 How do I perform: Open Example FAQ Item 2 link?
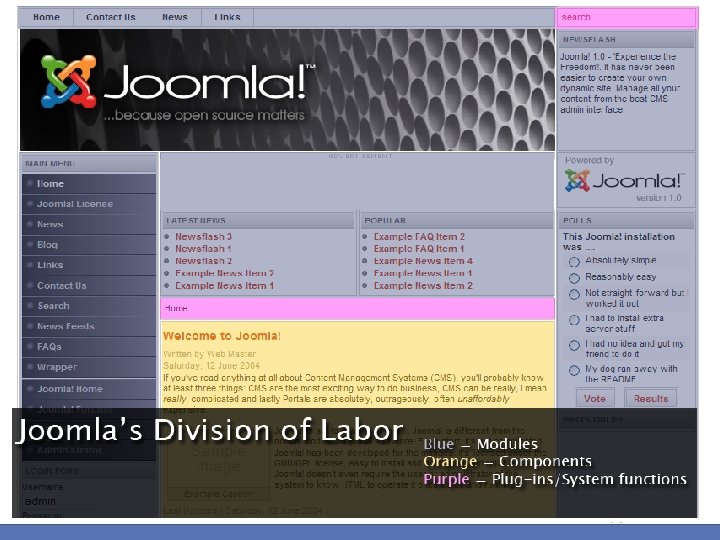419,236
